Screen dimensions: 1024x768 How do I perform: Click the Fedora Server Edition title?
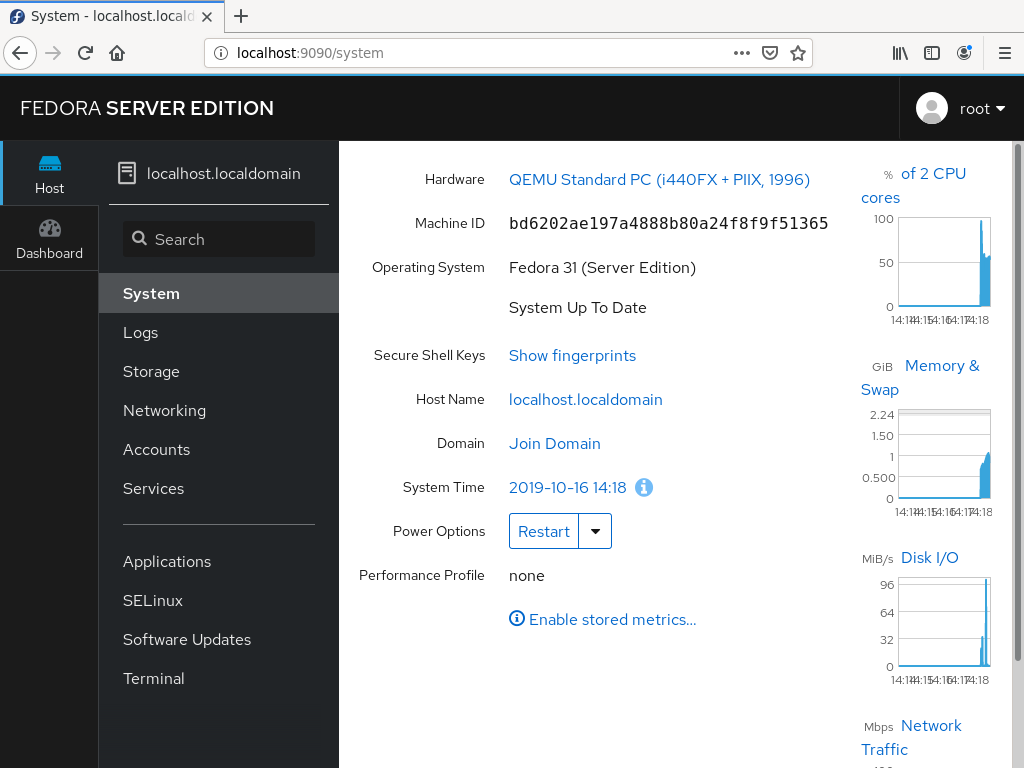[147, 108]
